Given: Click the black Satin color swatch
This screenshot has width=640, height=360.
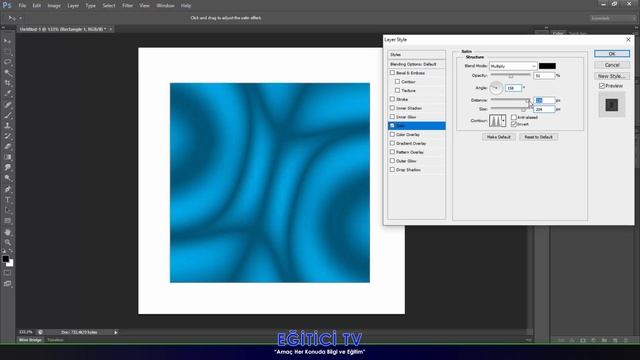Looking at the screenshot, I should 547,66.
